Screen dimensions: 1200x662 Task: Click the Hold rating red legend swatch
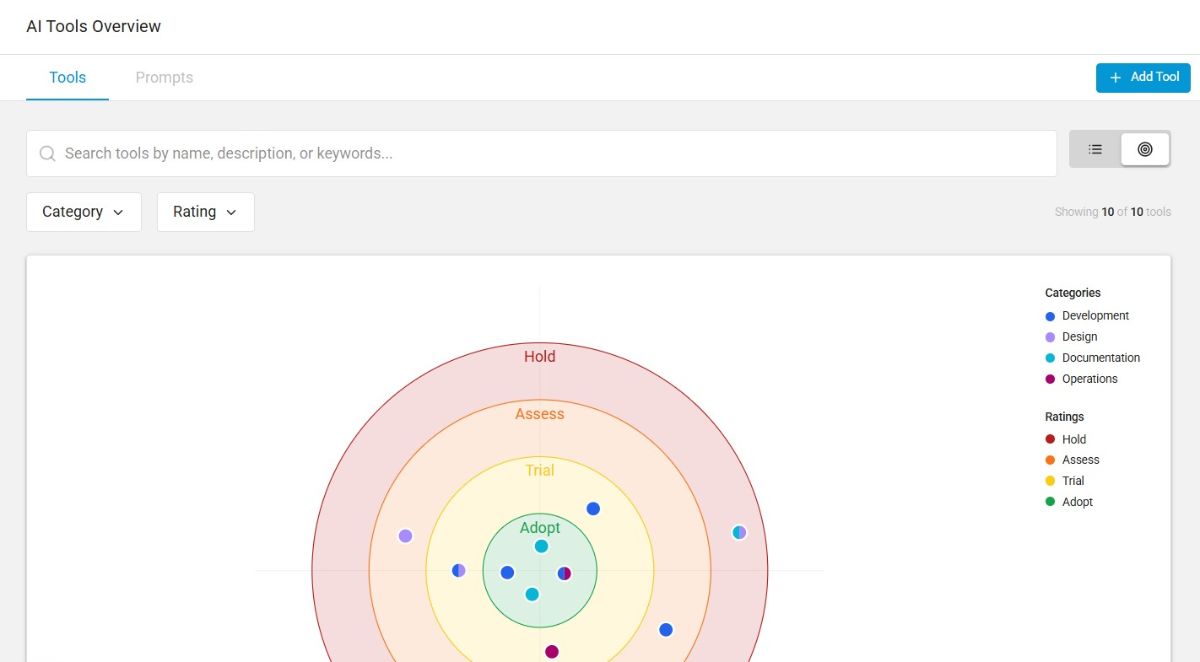(1050, 439)
